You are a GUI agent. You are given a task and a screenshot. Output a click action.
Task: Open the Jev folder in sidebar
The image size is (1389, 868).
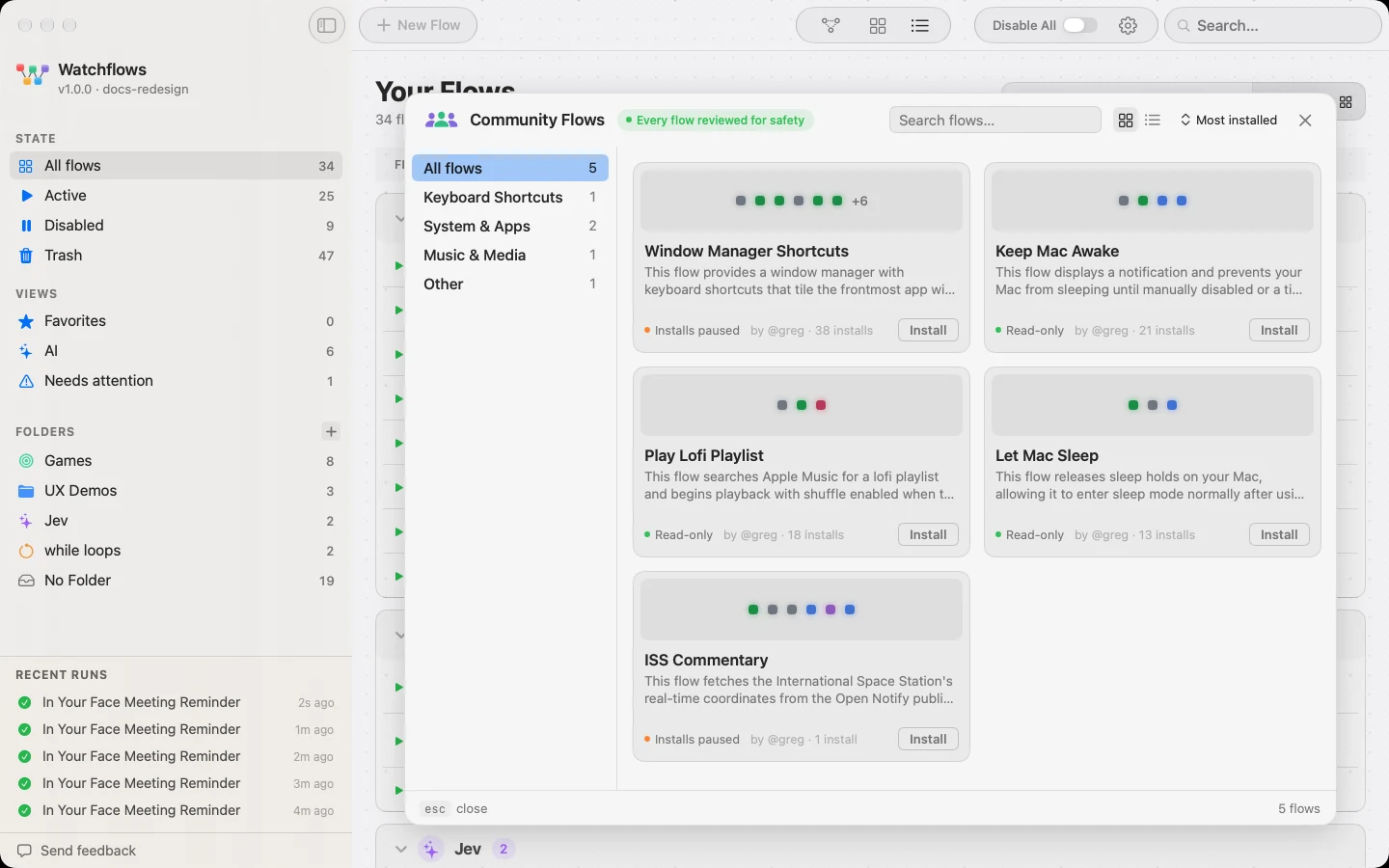tap(176, 521)
